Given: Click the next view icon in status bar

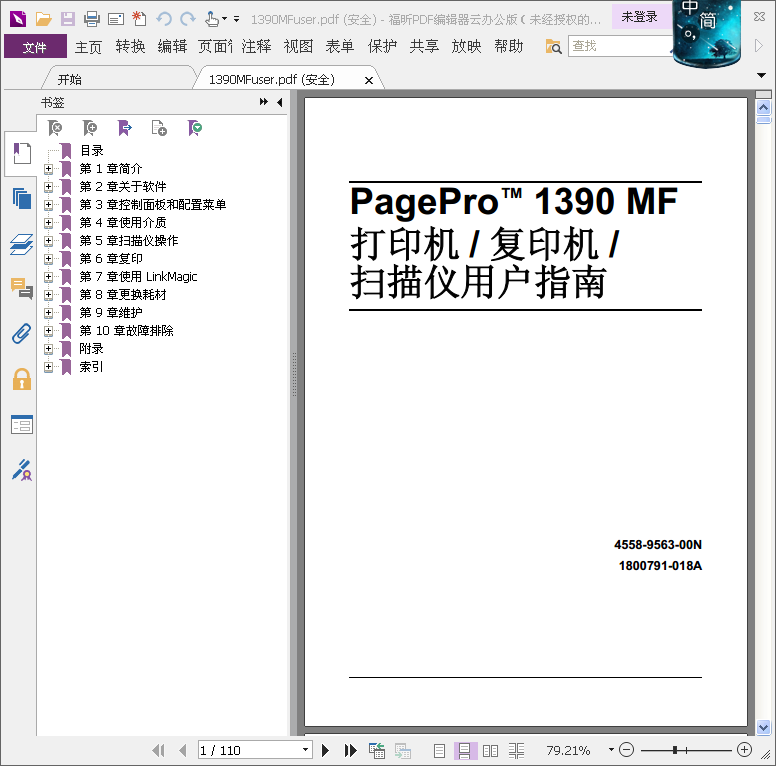Looking at the screenshot, I should point(403,751).
